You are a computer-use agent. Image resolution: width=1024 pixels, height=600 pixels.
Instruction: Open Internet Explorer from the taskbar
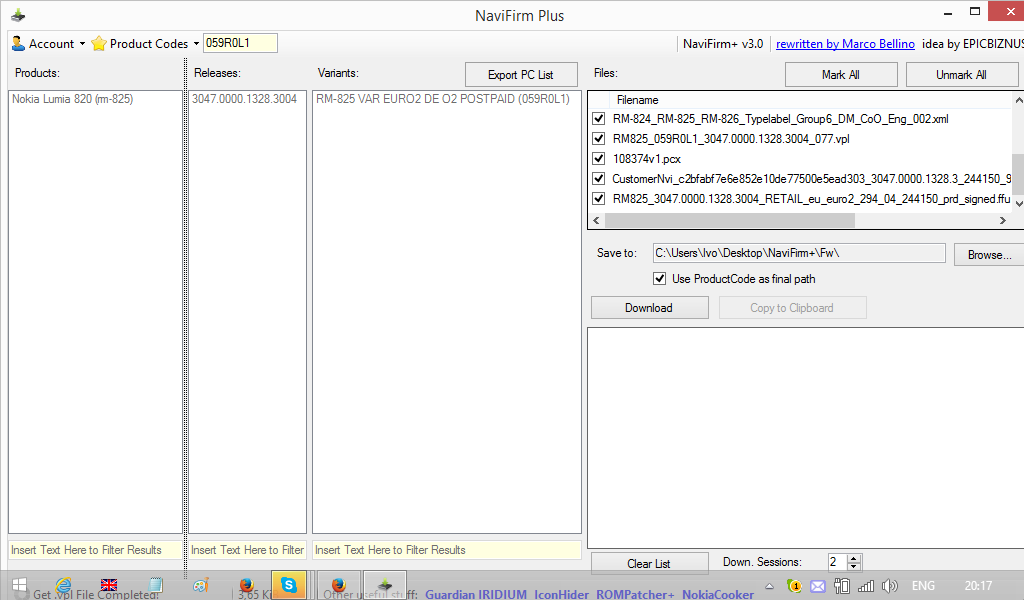[x=63, y=585]
